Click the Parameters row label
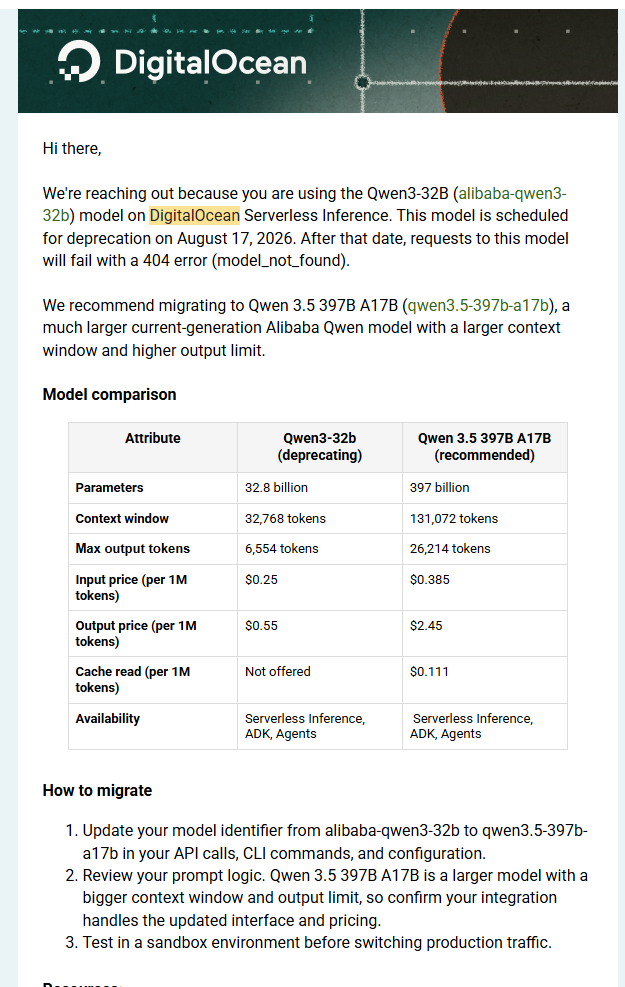 [110, 488]
